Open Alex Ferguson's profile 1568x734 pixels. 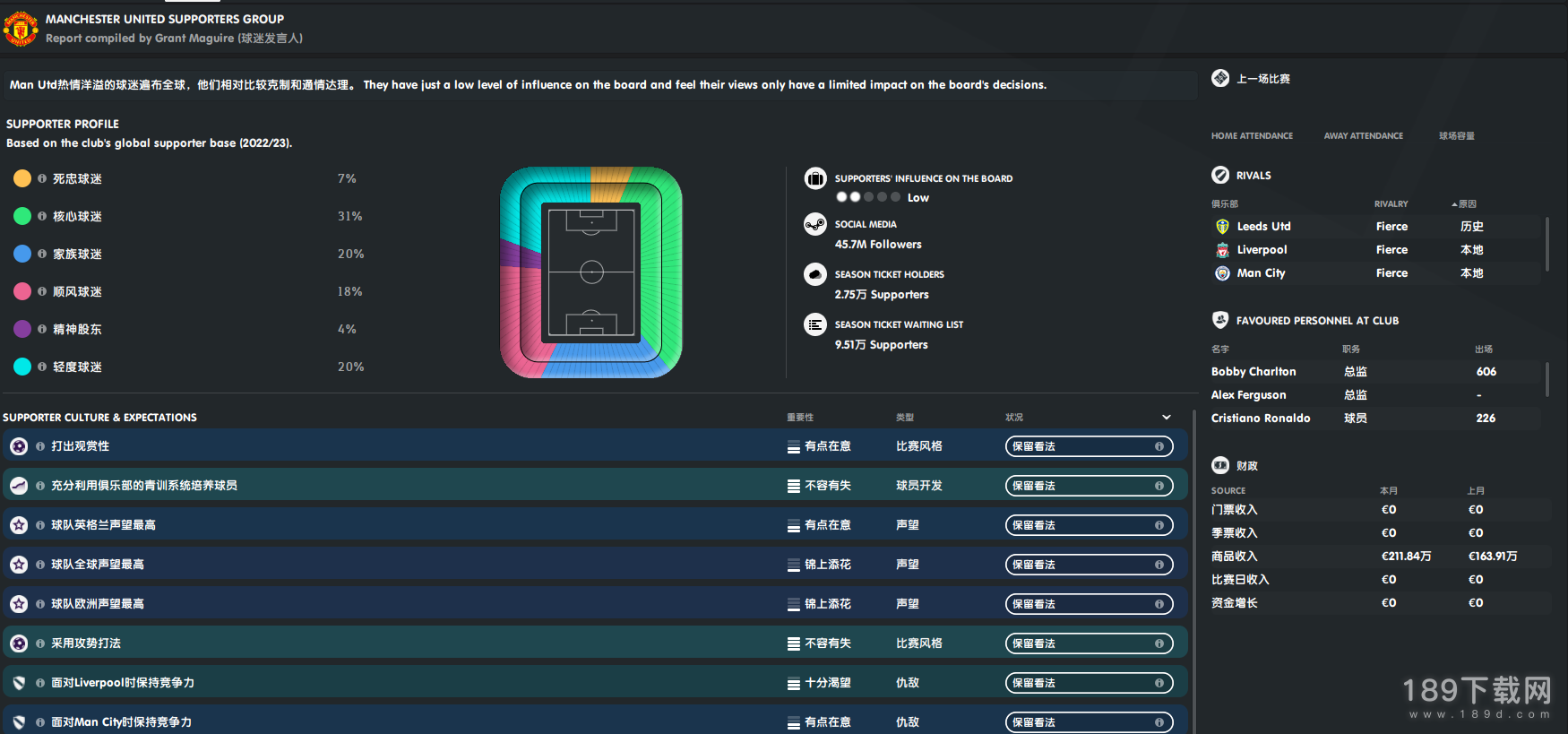tap(1249, 395)
